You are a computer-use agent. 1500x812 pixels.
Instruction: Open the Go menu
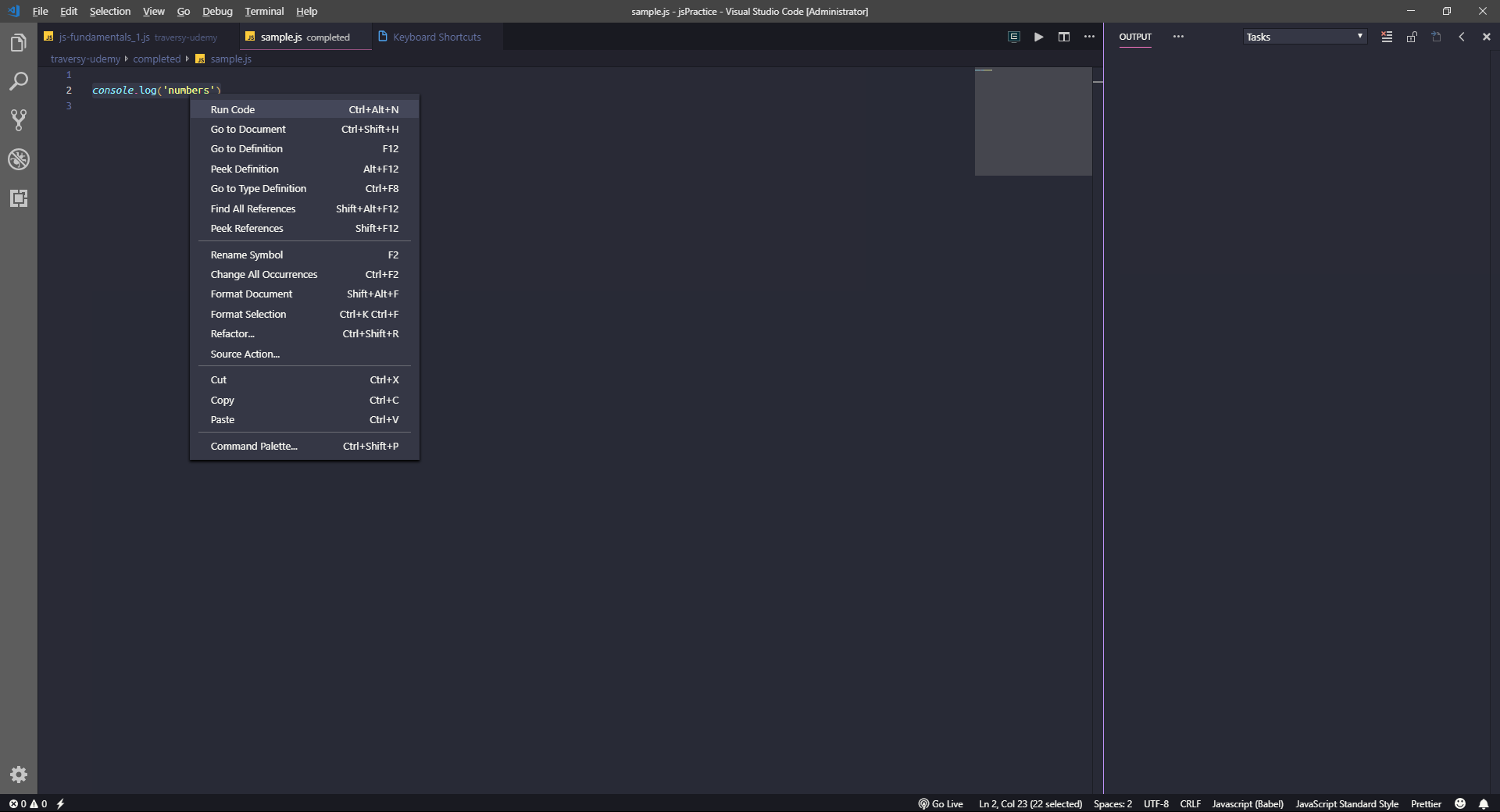click(184, 11)
